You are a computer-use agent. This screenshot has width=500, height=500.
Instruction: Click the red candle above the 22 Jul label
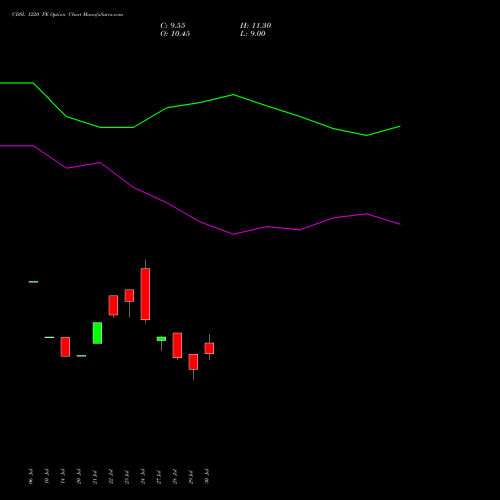113,305
